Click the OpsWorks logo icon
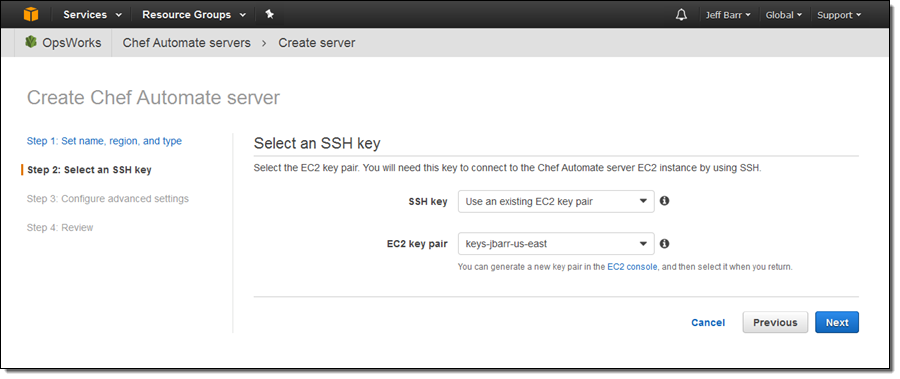This screenshot has width=900, height=379. [31, 42]
